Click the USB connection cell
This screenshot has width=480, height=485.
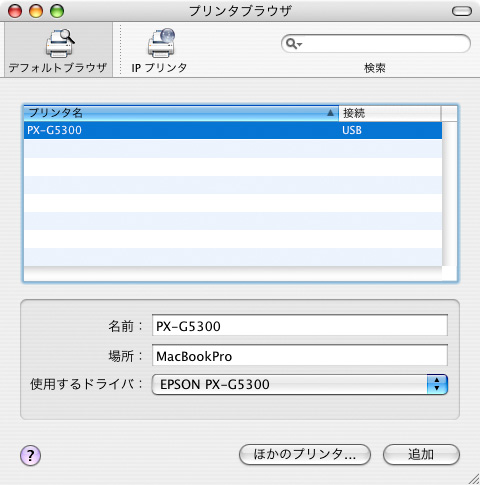(352, 130)
